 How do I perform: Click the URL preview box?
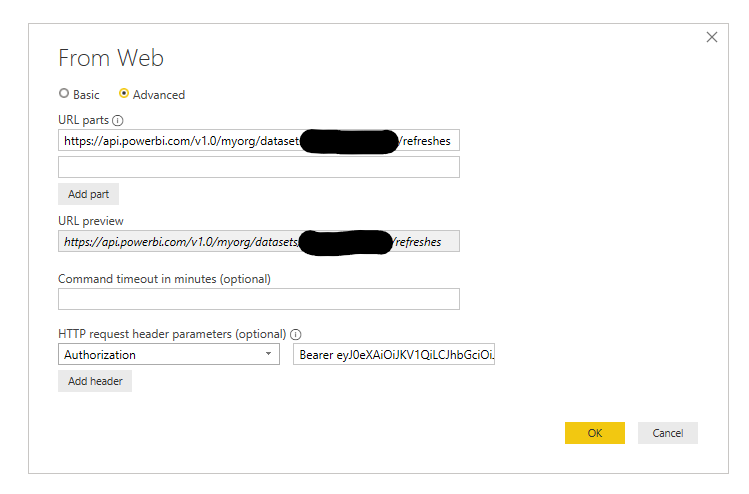tap(259, 241)
